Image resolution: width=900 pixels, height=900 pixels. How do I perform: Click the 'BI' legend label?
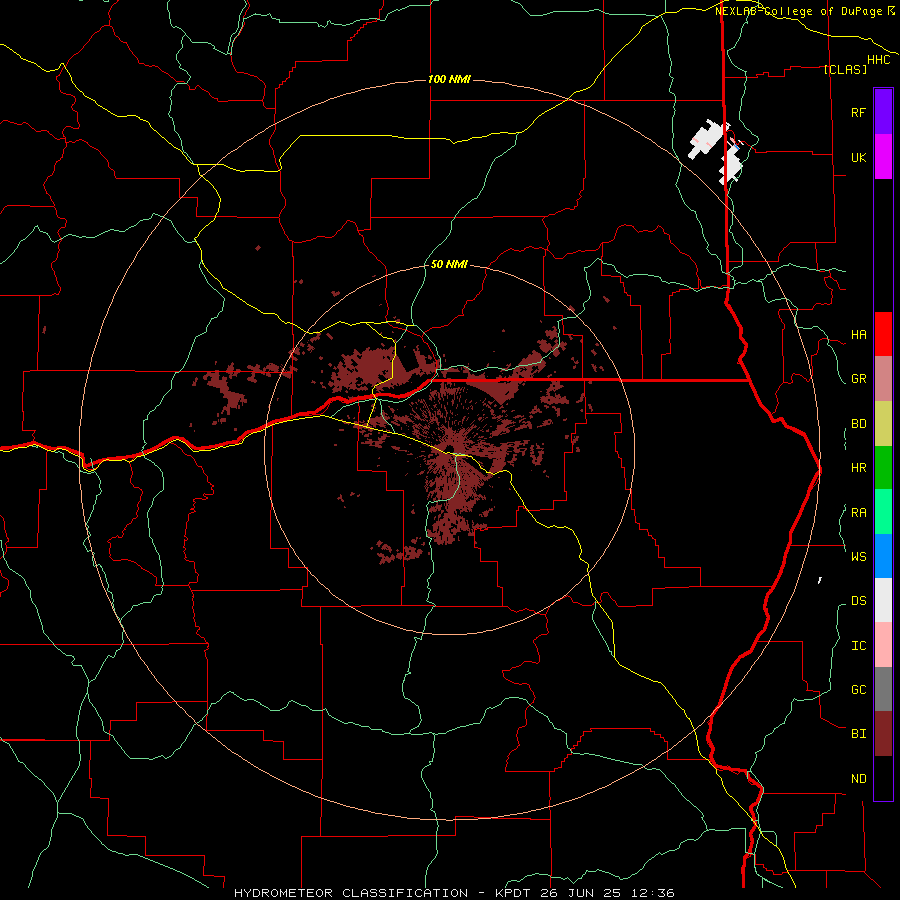pos(858,734)
